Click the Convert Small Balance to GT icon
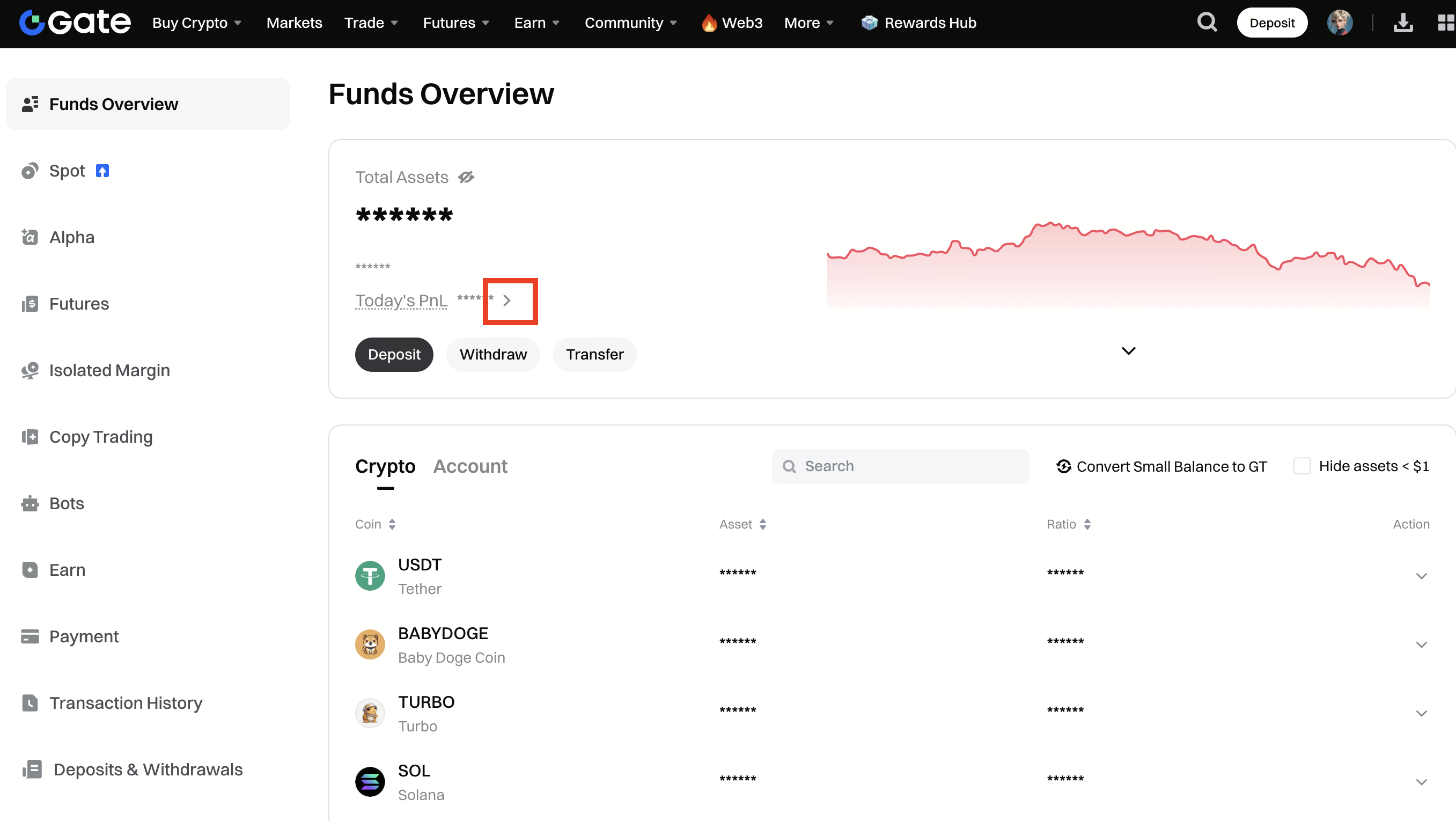 [x=1064, y=466]
